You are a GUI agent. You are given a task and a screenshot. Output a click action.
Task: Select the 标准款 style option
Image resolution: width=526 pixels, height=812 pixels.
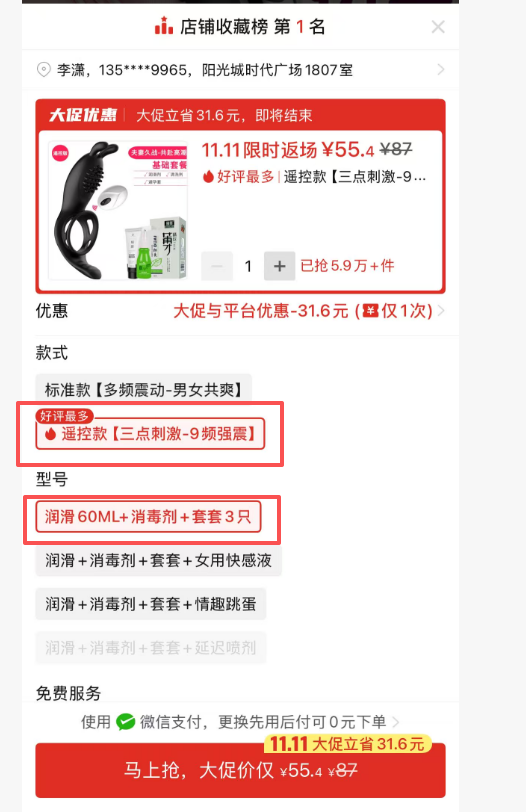143,389
